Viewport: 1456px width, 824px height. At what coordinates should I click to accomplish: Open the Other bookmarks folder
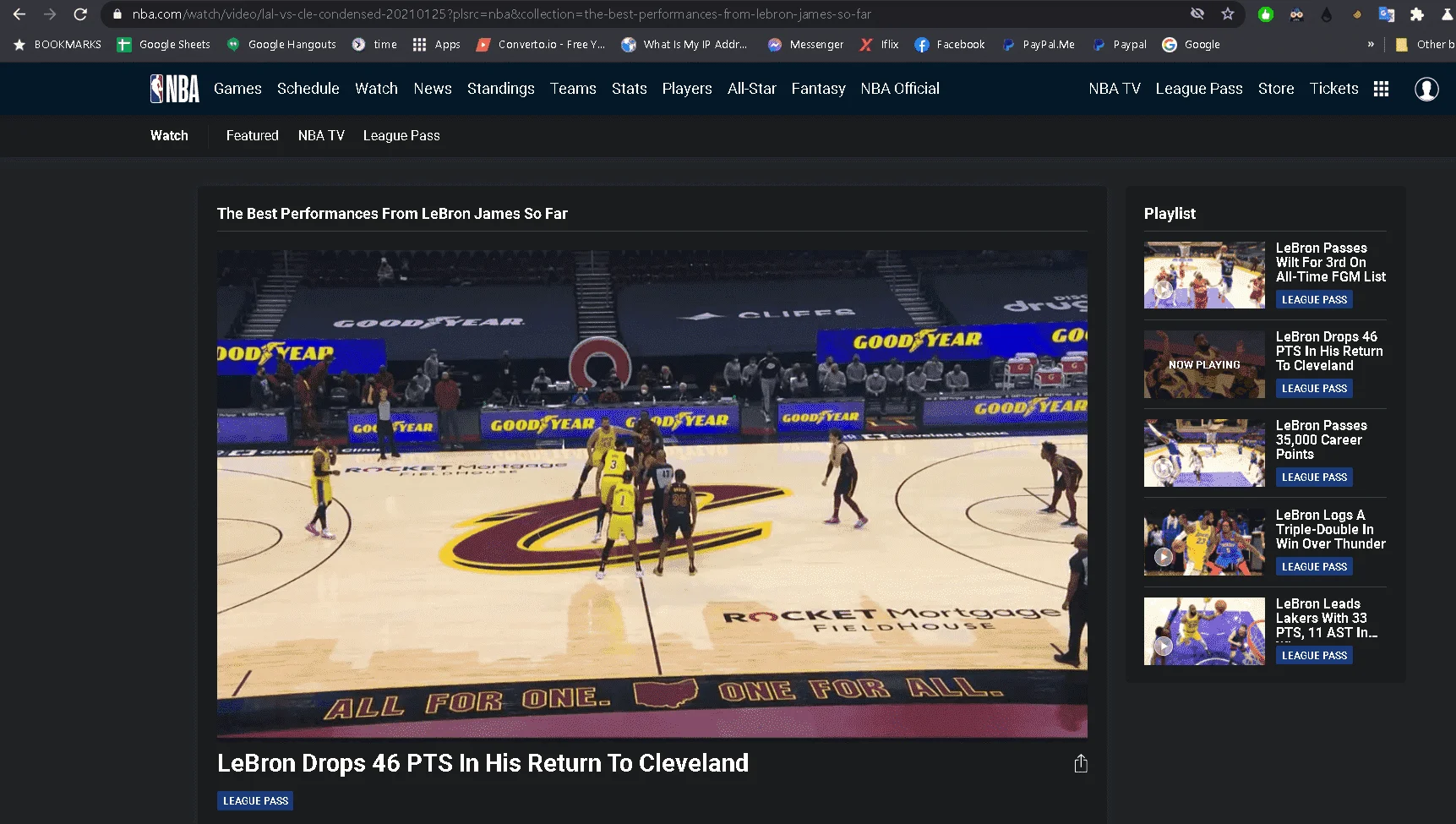tap(1425, 45)
